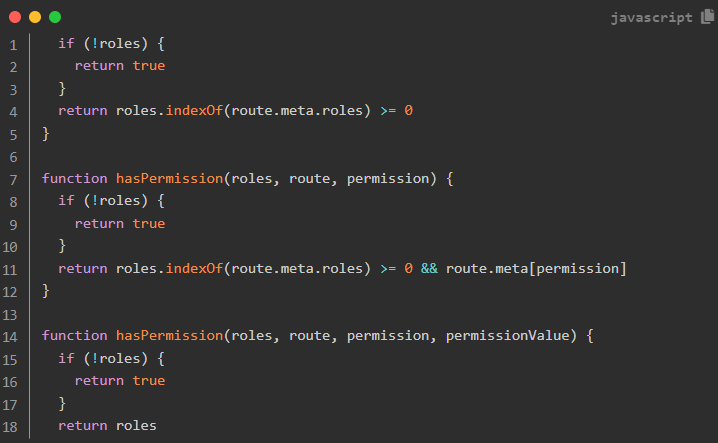
Task: Click the function keyword on line 14
Action: (x=75, y=335)
